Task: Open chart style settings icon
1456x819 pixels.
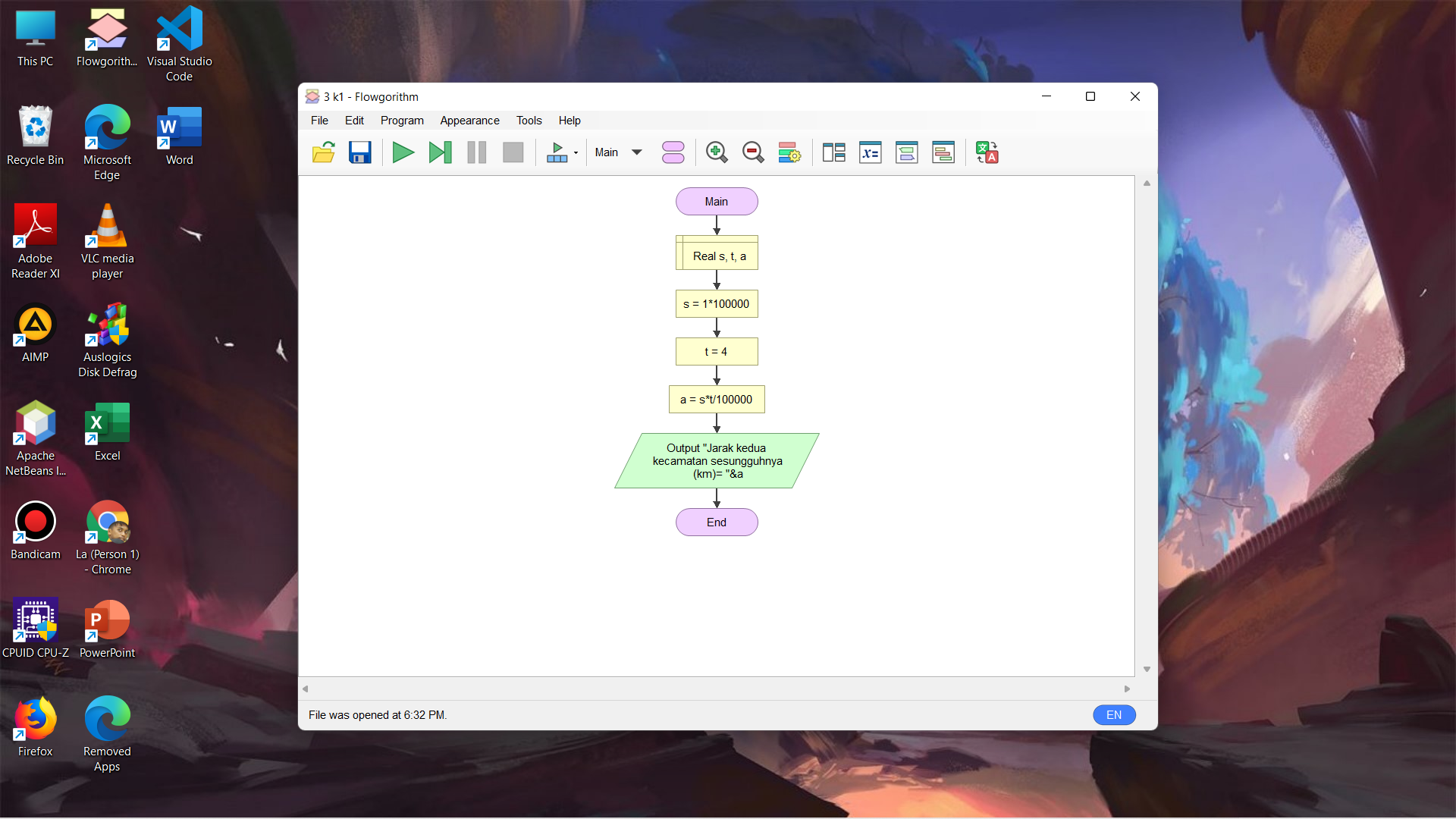Action: pyautogui.click(x=789, y=152)
